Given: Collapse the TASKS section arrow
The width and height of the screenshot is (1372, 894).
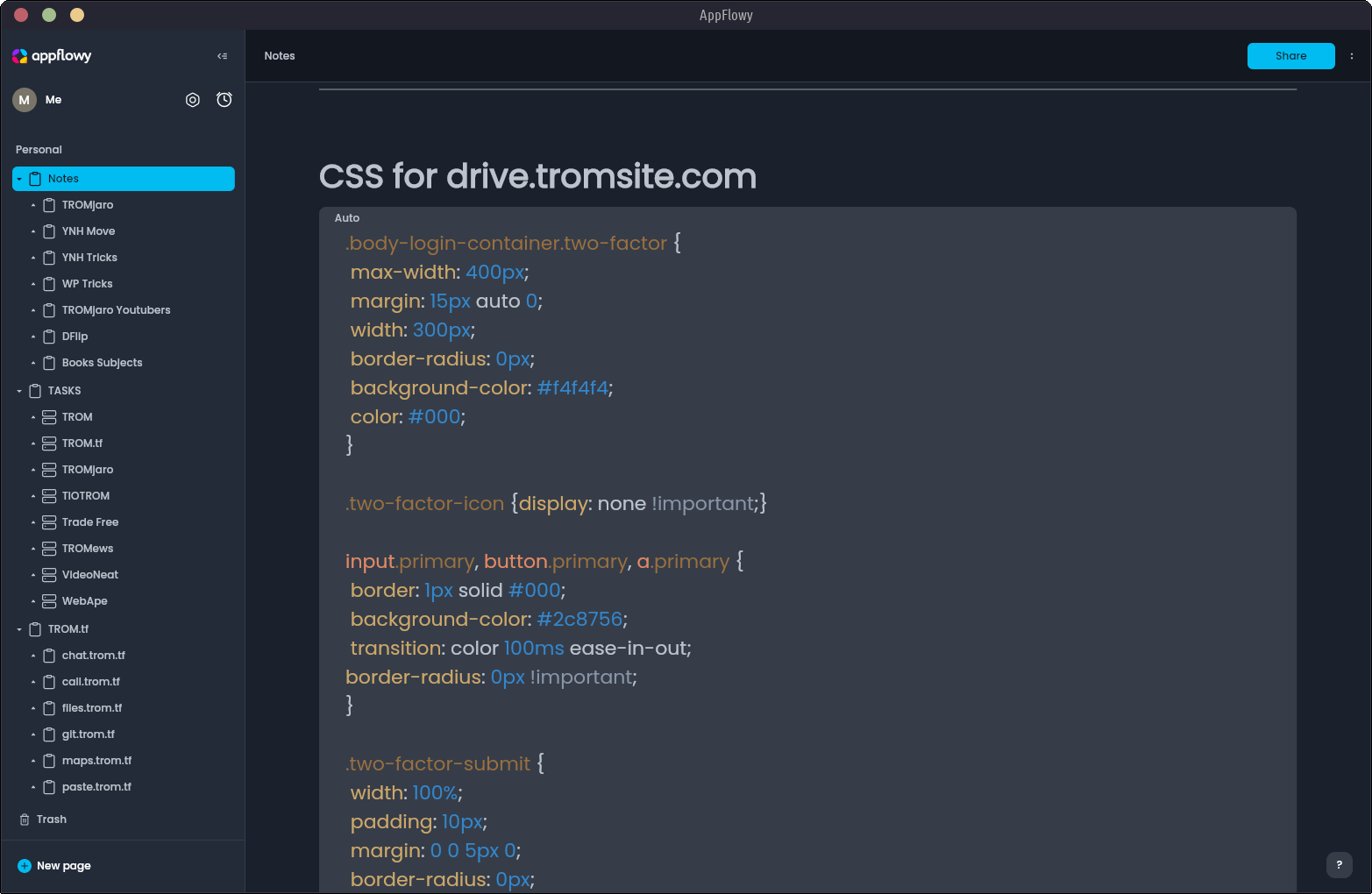Looking at the screenshot, I should [19, 391].
